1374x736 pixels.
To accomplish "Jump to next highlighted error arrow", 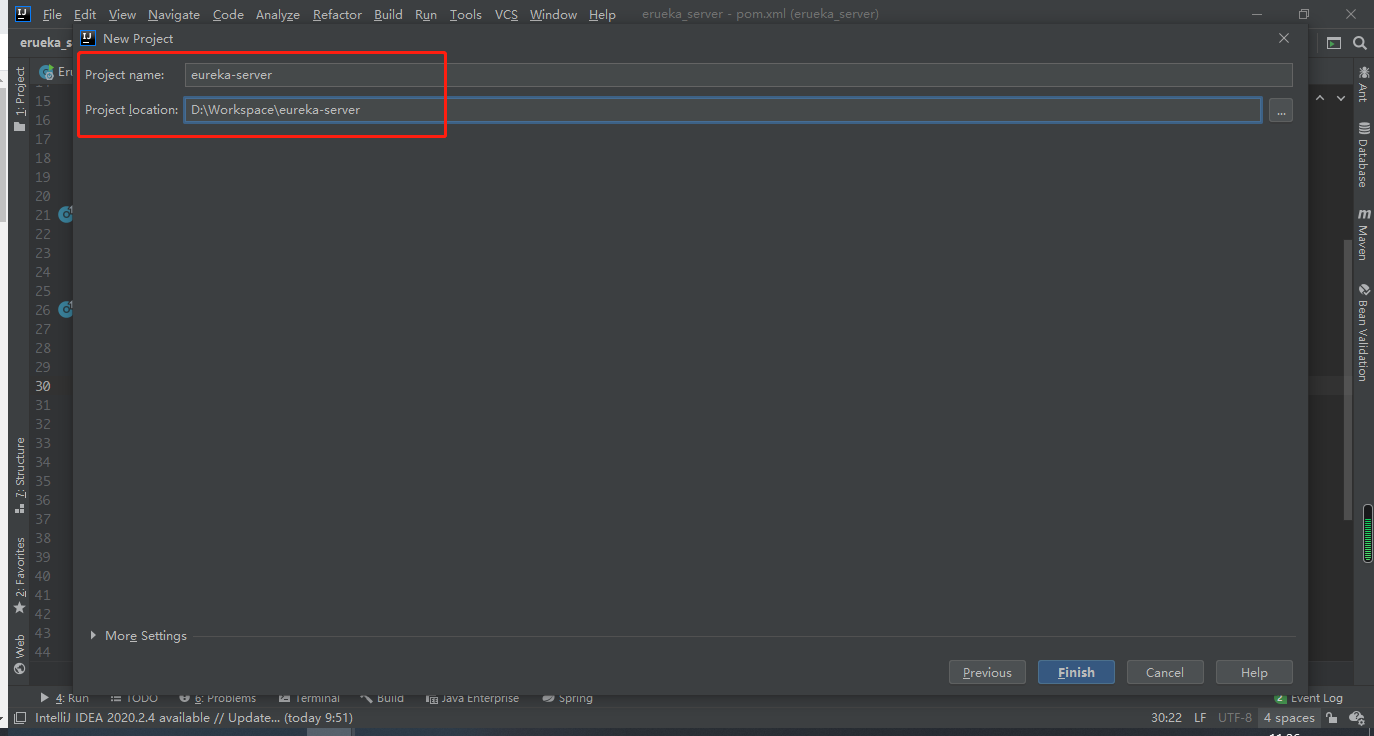I will pyautogui.click(x=1340, y=98).
